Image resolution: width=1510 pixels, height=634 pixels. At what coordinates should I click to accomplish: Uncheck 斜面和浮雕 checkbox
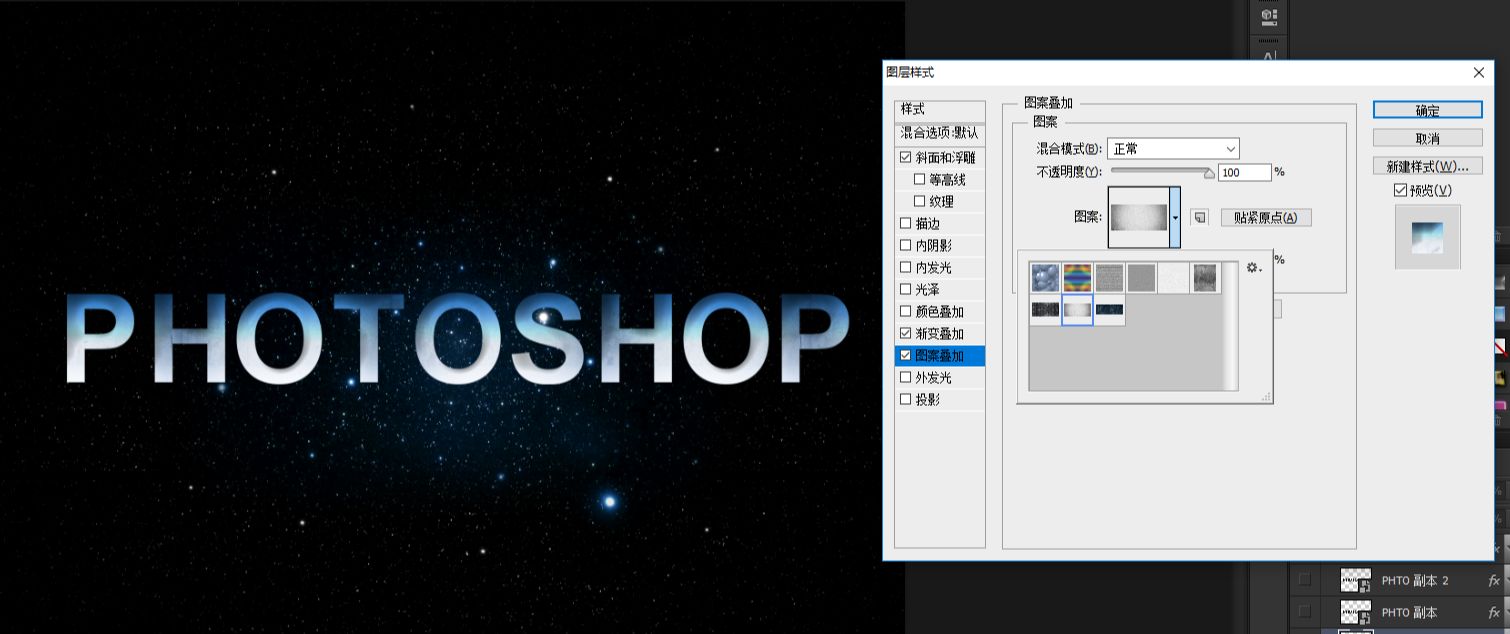[906, 158]
